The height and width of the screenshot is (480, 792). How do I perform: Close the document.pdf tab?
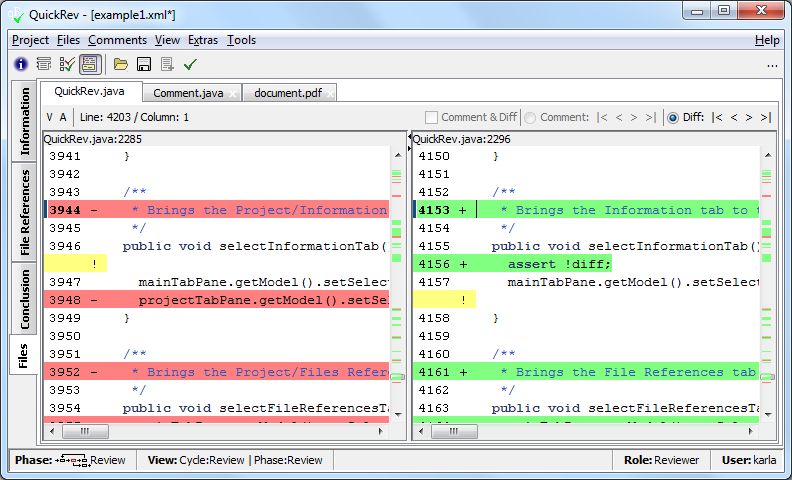[330, 94]
